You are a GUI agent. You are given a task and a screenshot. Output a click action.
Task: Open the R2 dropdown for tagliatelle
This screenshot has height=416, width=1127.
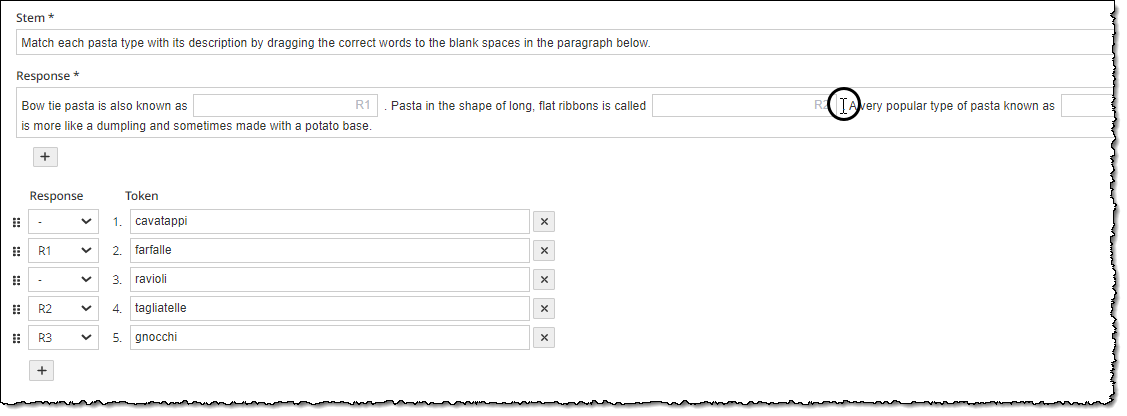click(63, 309)
